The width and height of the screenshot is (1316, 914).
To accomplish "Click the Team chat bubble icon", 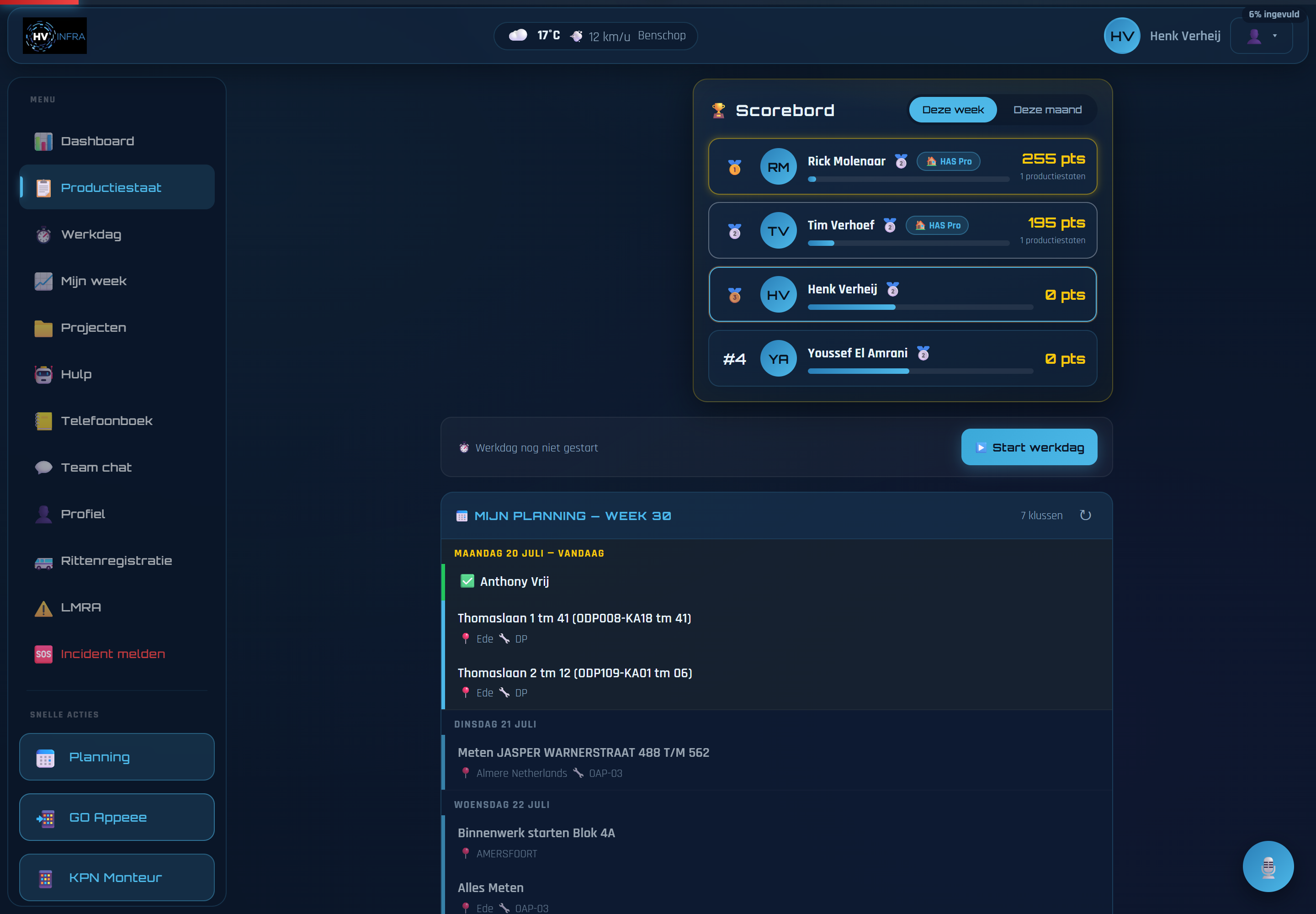I will coord(43,468).
